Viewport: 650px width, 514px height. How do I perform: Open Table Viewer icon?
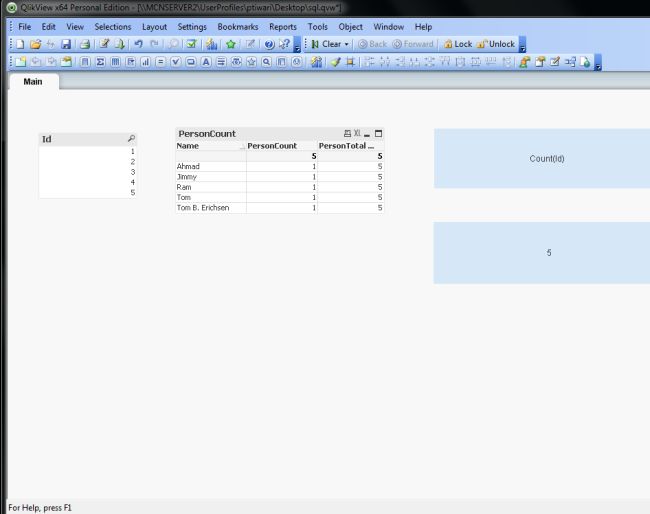(x=570, y=62)
